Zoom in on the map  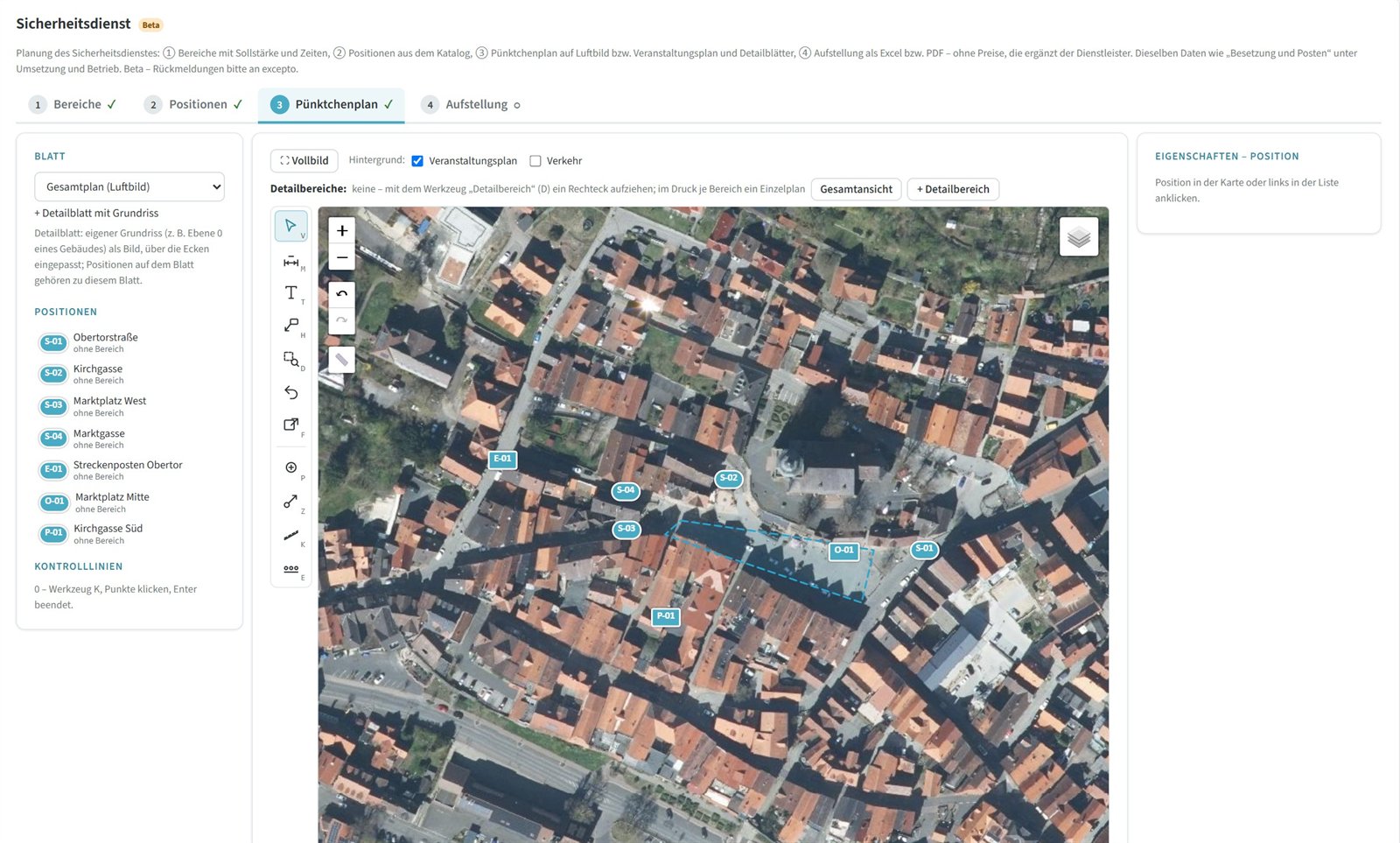point(342,231)
